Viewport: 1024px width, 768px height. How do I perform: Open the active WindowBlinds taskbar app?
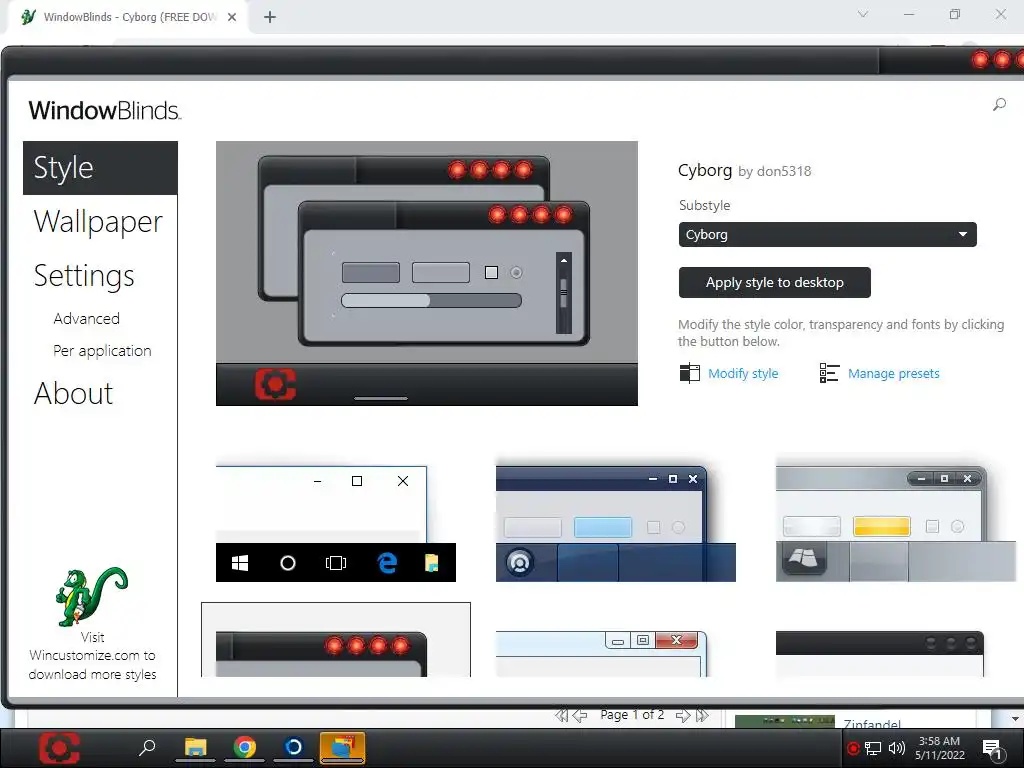[x=342, y=748]
